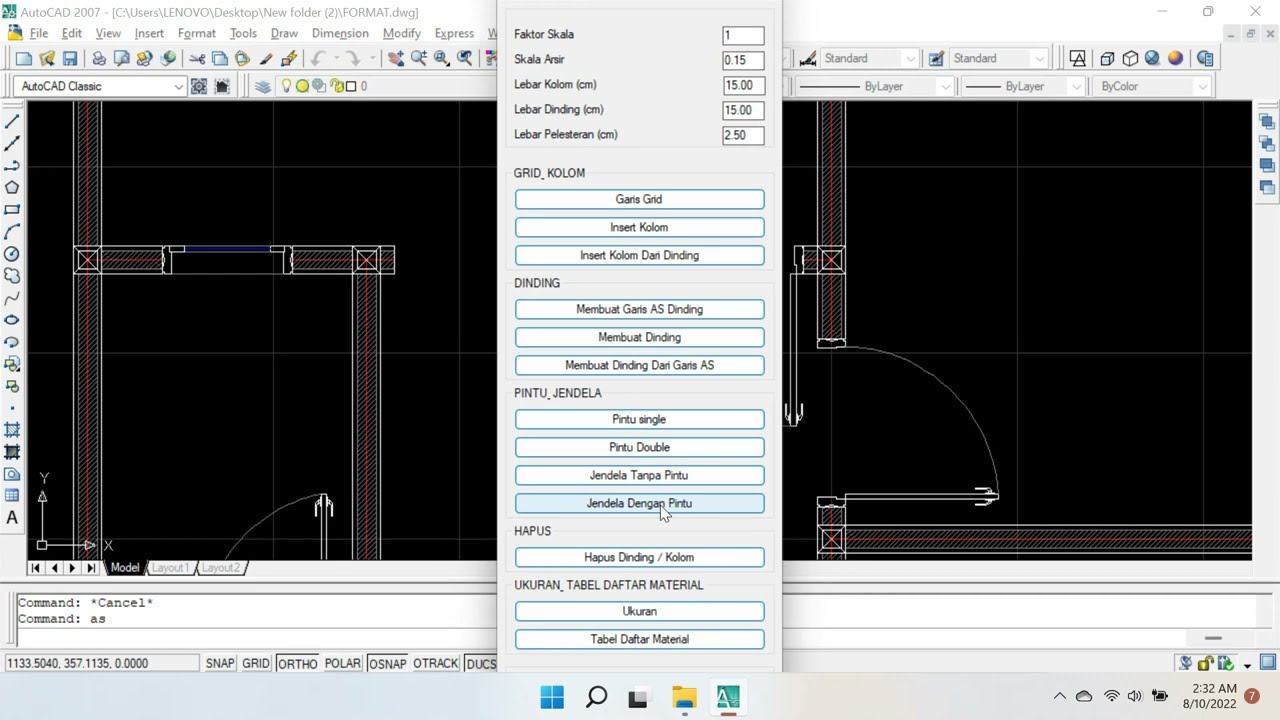
Task: Click the Cut scissors icon
Action: (197, 59)
